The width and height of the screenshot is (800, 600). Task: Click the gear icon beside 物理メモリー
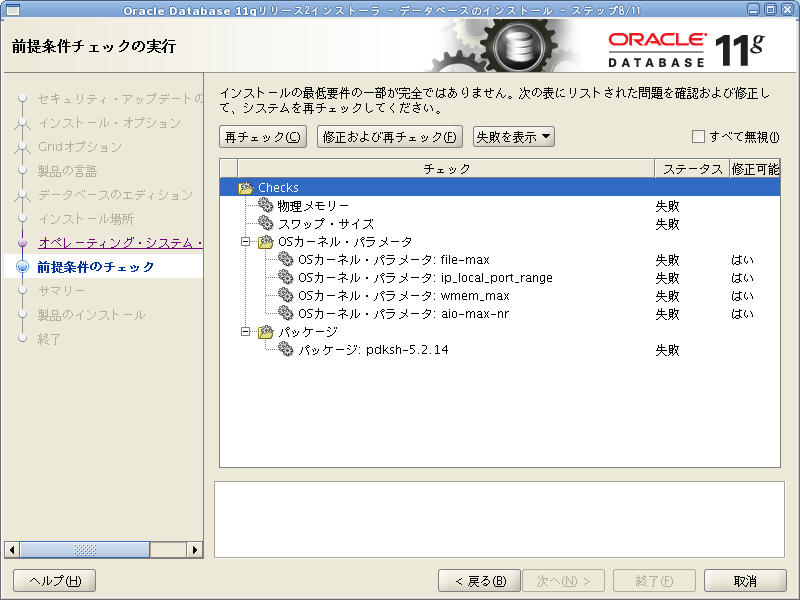click(265, 206)
